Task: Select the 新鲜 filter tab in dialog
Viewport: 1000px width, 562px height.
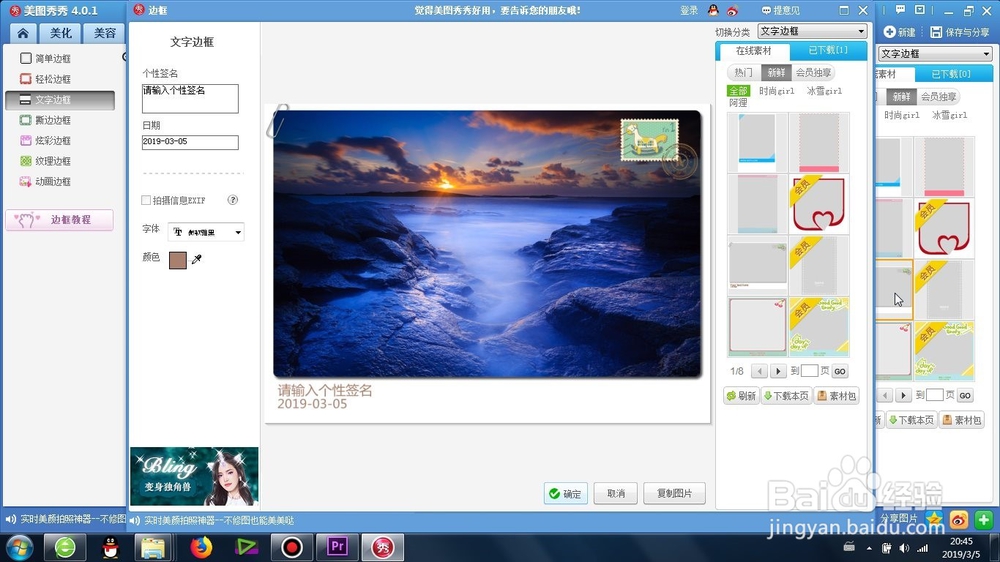Action: (776, 73)
